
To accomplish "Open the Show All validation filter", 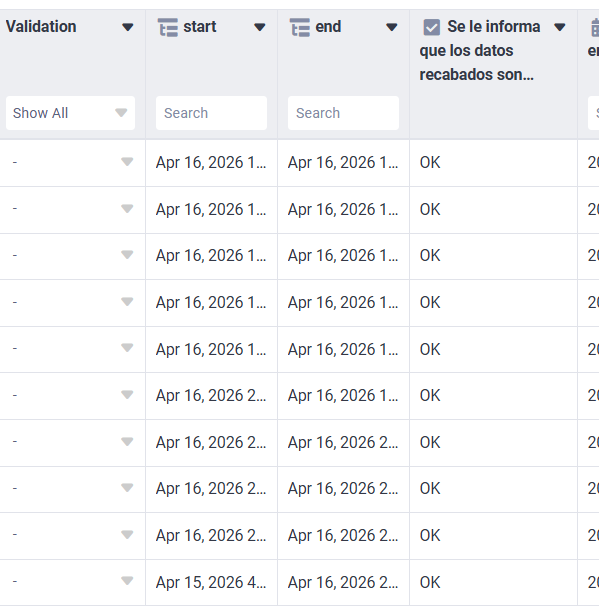I will [x=70, y=113].
